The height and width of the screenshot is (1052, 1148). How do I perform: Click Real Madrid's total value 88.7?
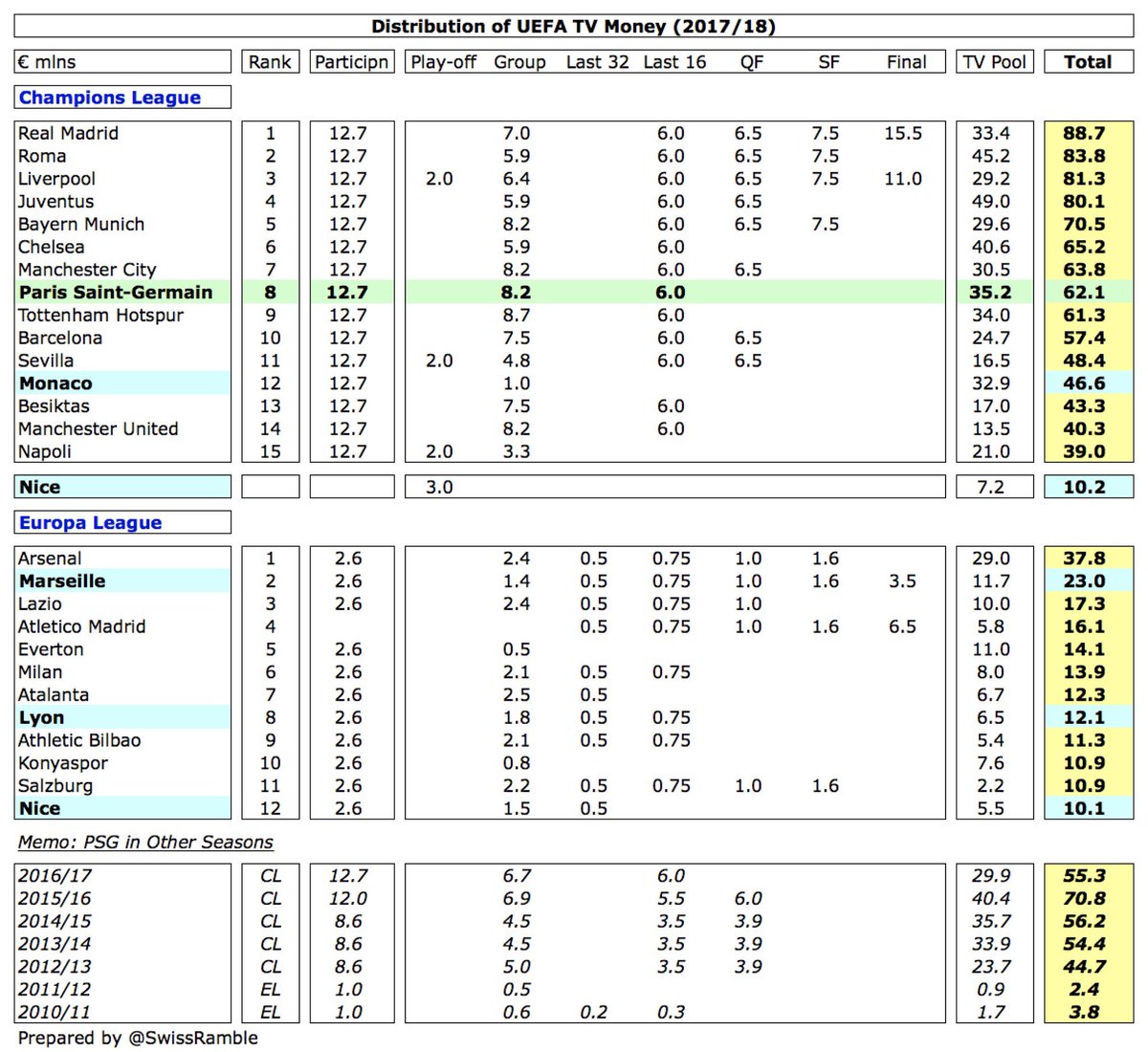[1084, 133]
